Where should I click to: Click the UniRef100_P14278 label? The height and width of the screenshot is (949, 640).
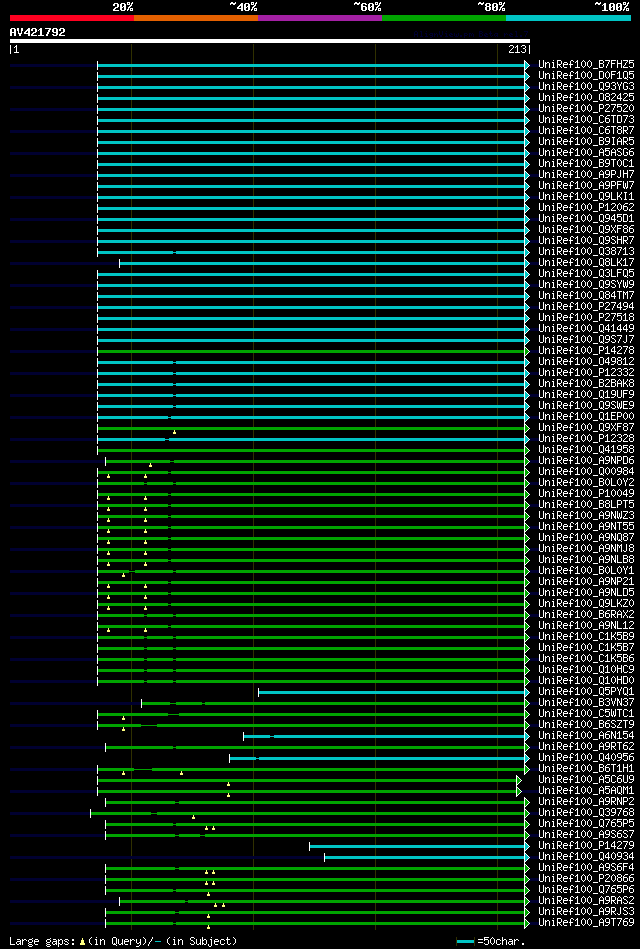(586, 350)
